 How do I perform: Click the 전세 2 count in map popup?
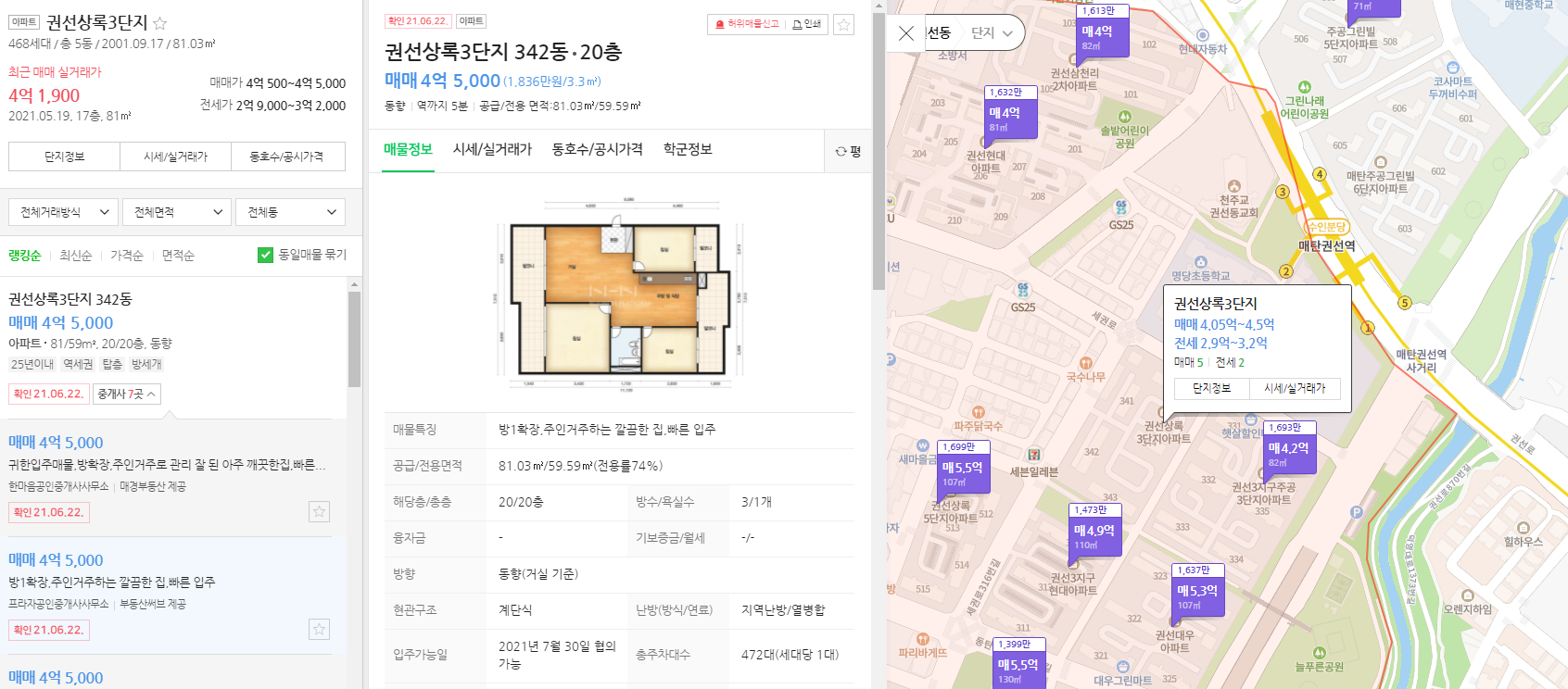coord(1230,362)
